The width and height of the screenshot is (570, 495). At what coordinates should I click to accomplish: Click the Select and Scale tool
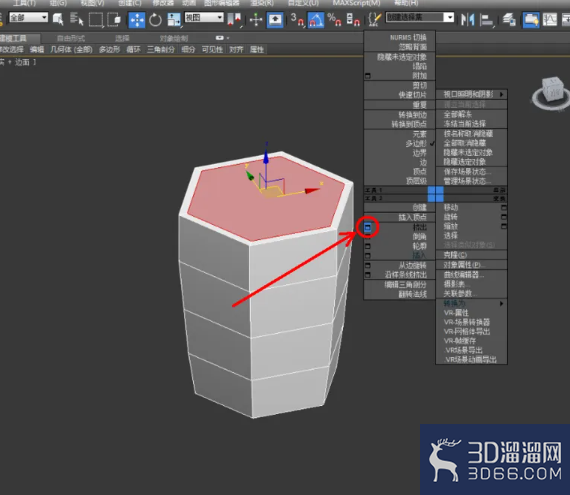coord(173,20)
